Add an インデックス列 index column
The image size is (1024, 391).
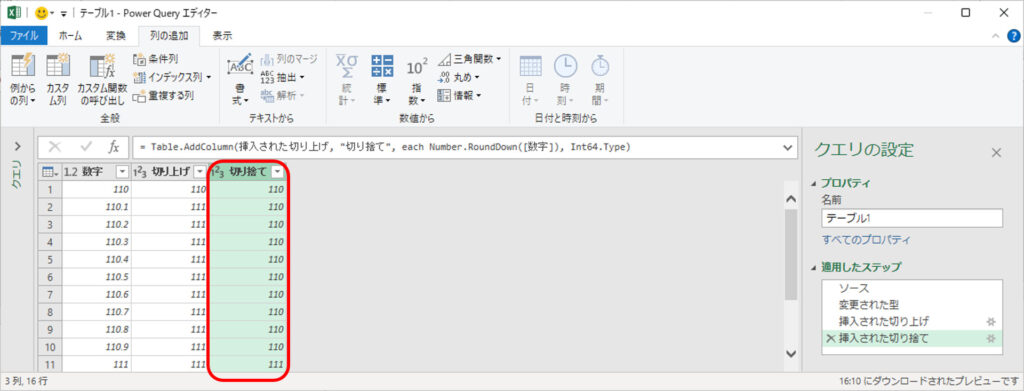coord(172,77)
